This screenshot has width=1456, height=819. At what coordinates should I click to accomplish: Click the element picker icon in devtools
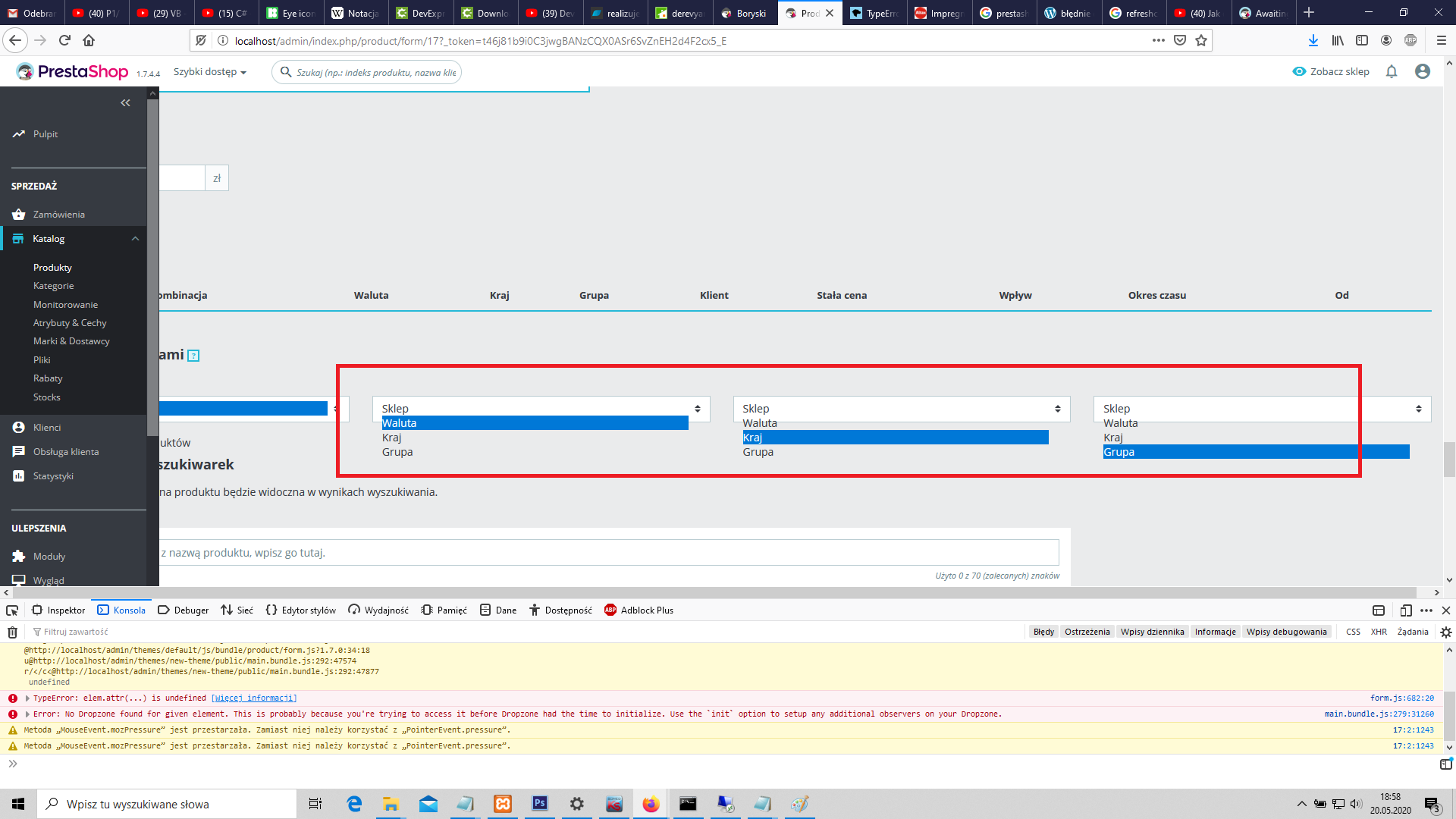click(12, 610)
